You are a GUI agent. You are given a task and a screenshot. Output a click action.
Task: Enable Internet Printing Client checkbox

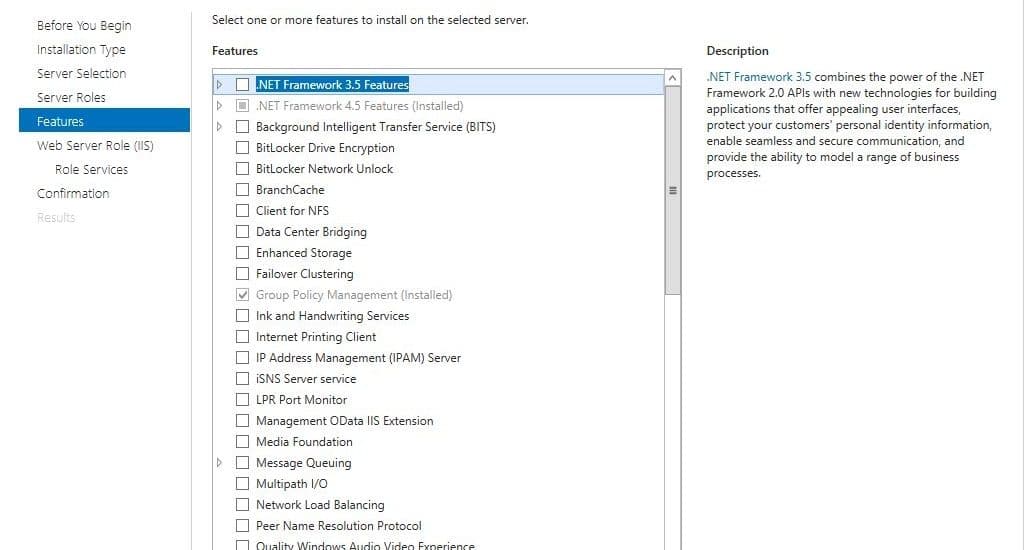point(242,336)
